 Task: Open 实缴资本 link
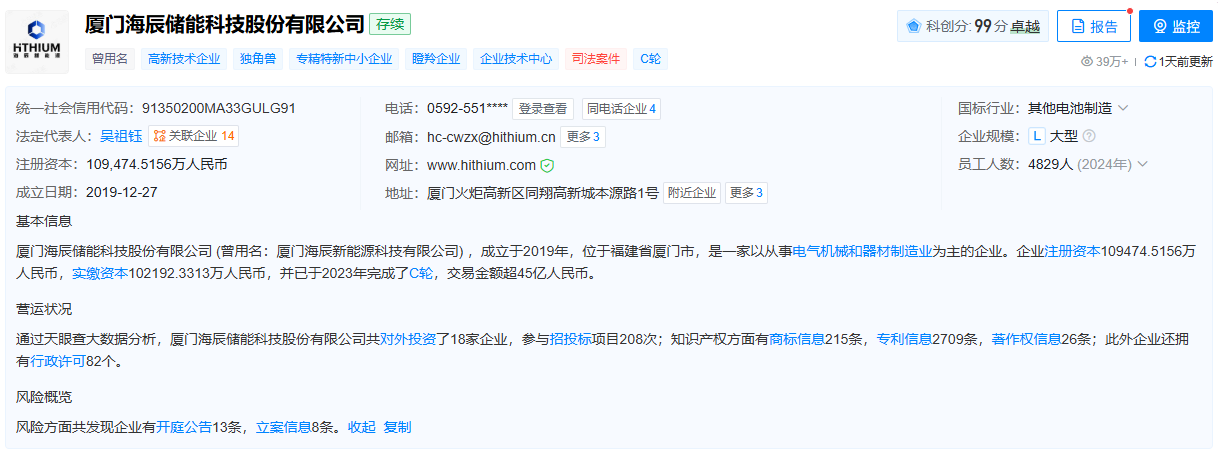point(100,272)
